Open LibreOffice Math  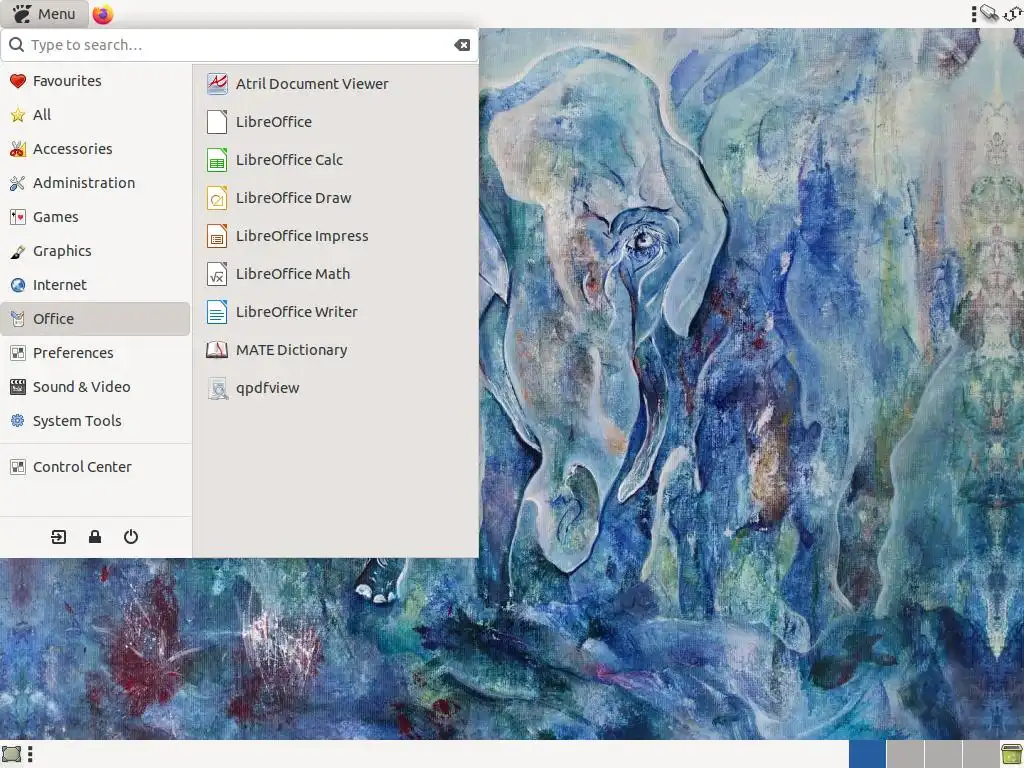pyautogui.click(x=336, y=274)
